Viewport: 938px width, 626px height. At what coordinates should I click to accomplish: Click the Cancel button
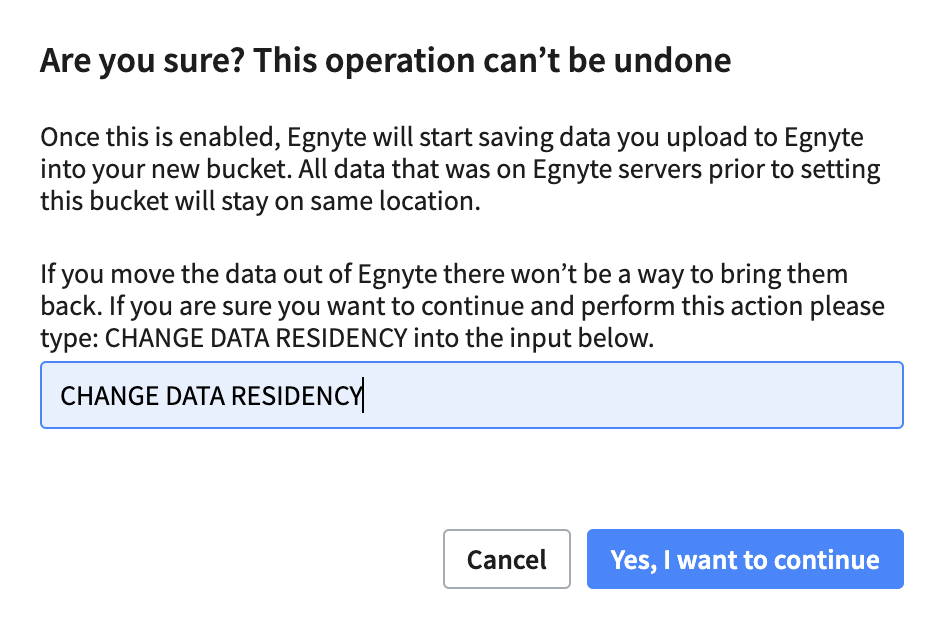point(506,559)
